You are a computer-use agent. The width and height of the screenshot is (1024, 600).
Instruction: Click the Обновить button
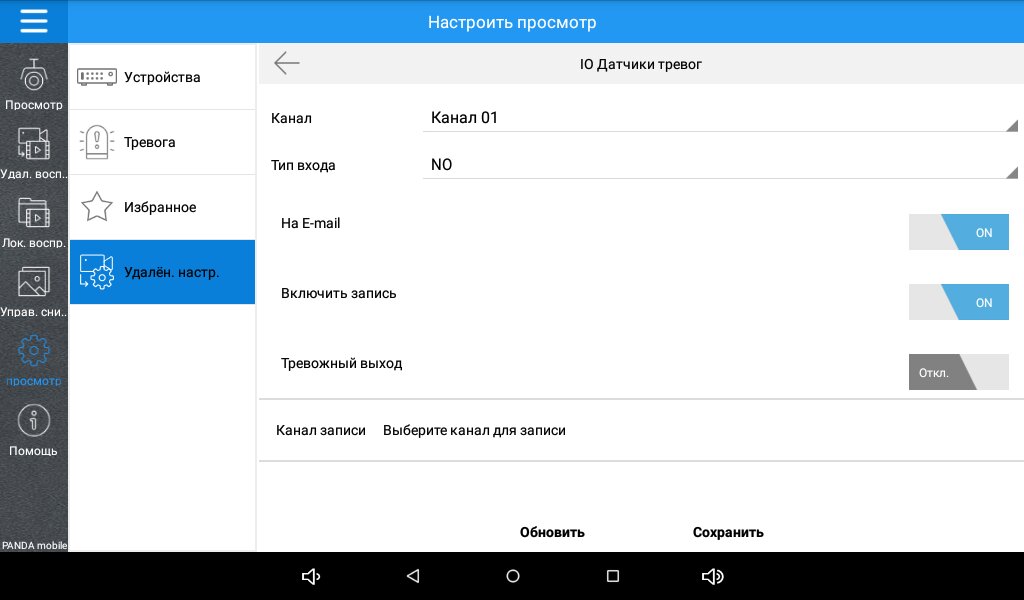coord(552,532)
